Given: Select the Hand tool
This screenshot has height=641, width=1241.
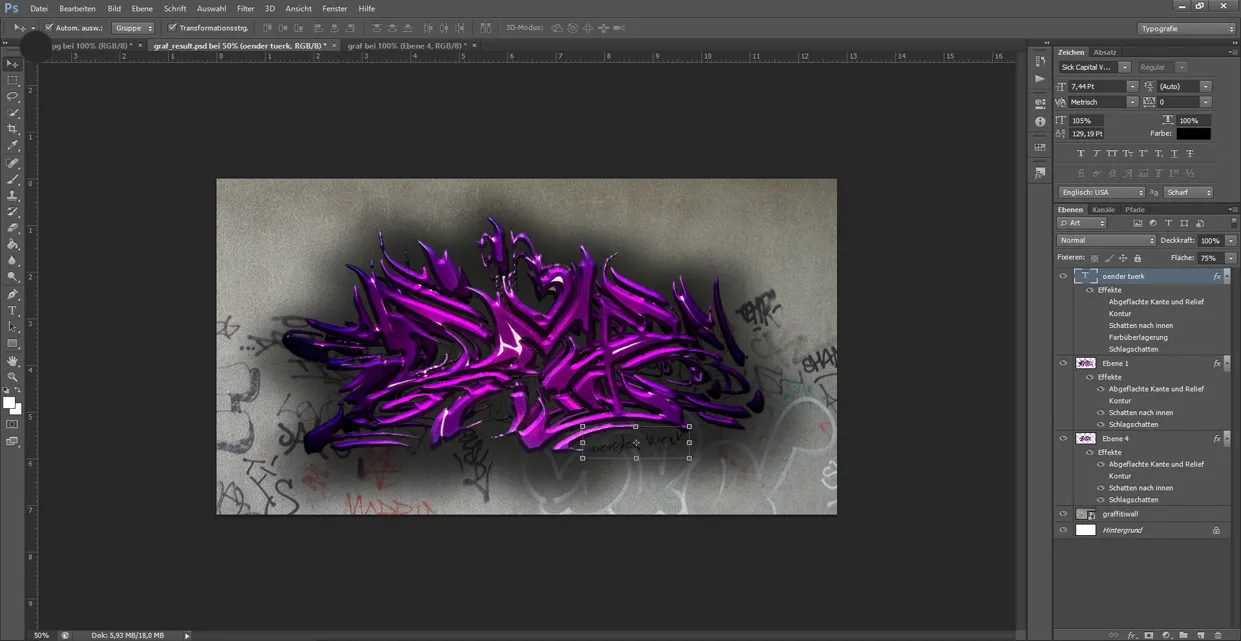Looking at the screenshot, I should coord(12,361).
